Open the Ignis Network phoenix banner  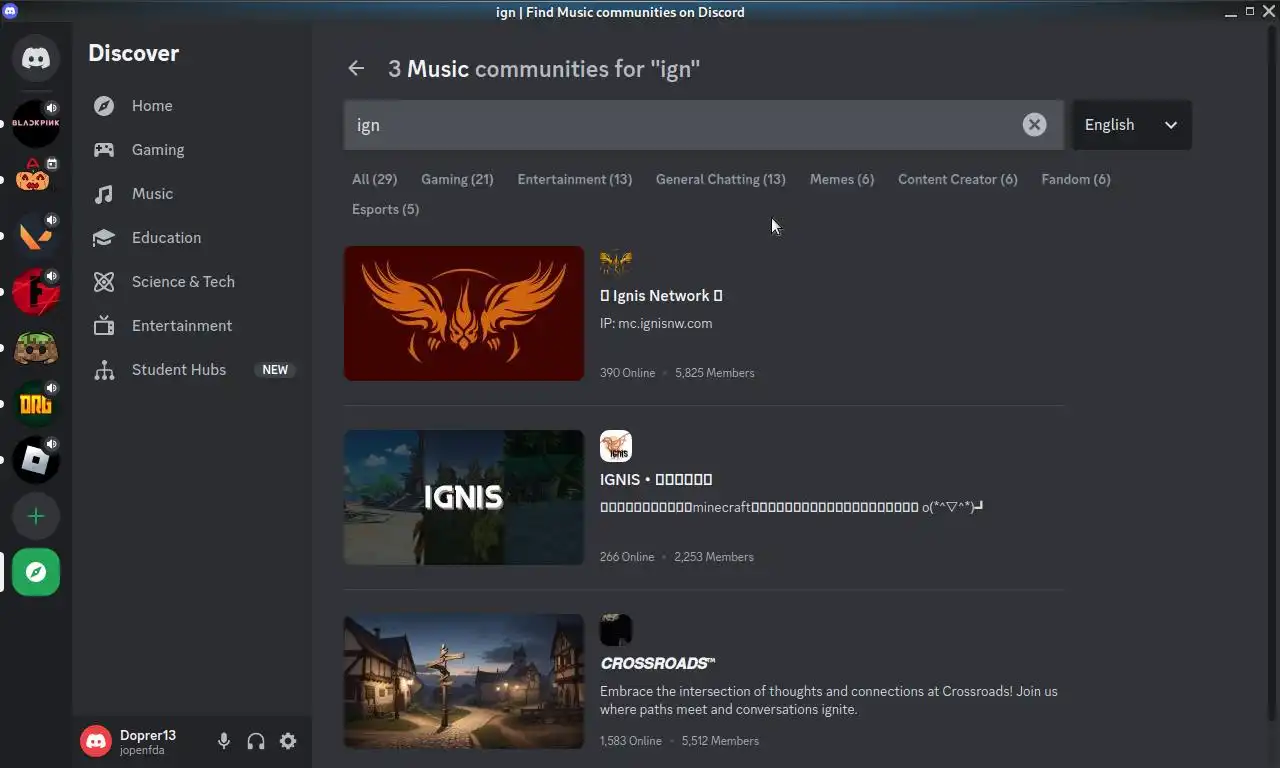pyautogui.click(x=464, y=313)
